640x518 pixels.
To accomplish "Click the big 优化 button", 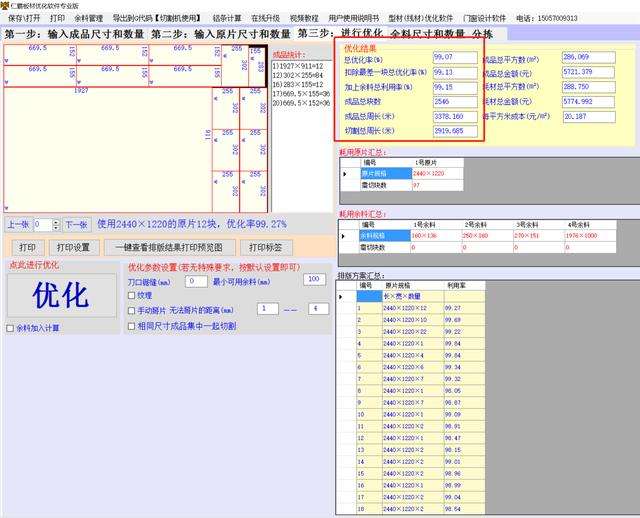I will pos(62,295).
